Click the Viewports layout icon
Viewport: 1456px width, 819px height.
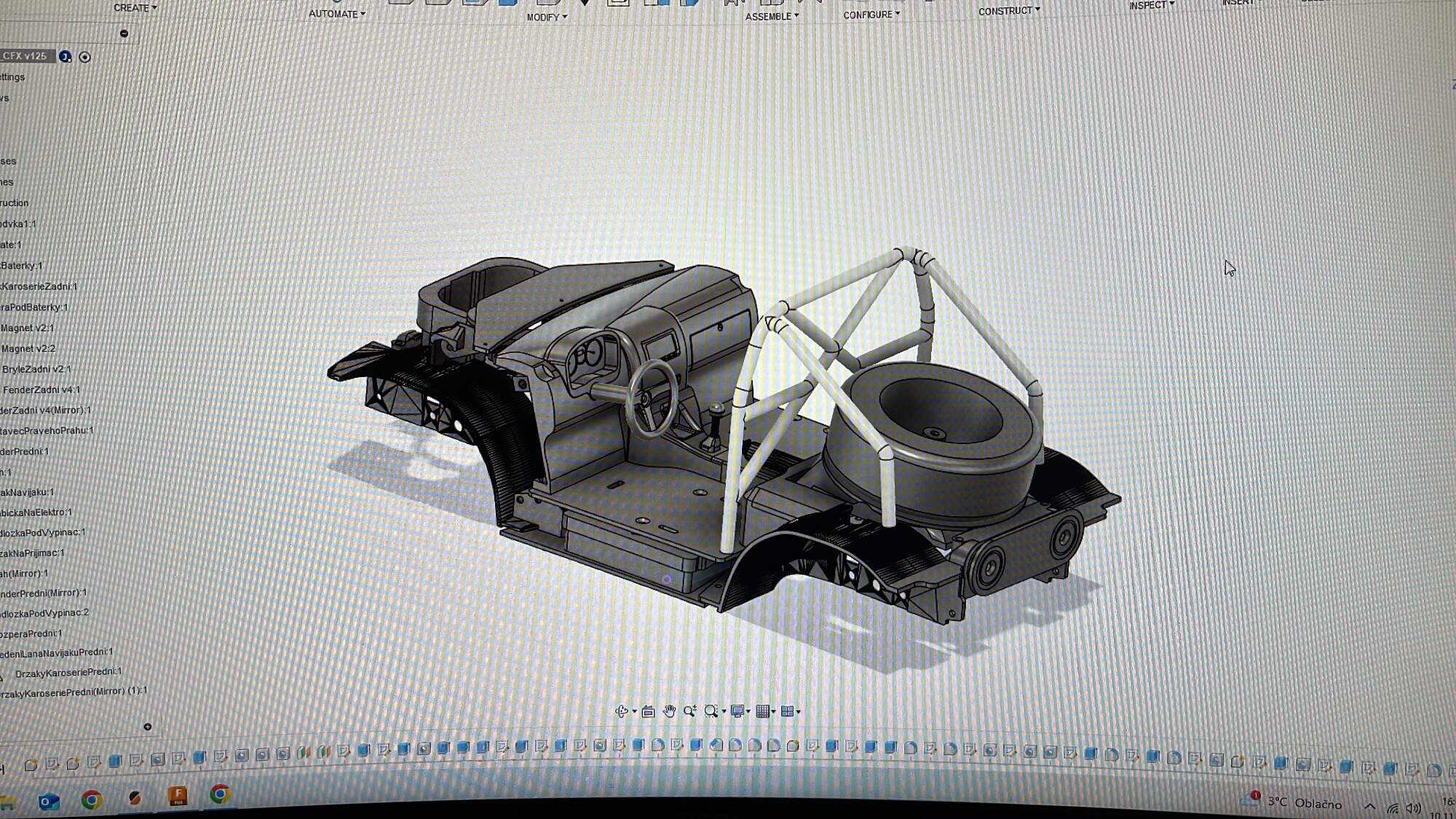[x=787, y=711]
